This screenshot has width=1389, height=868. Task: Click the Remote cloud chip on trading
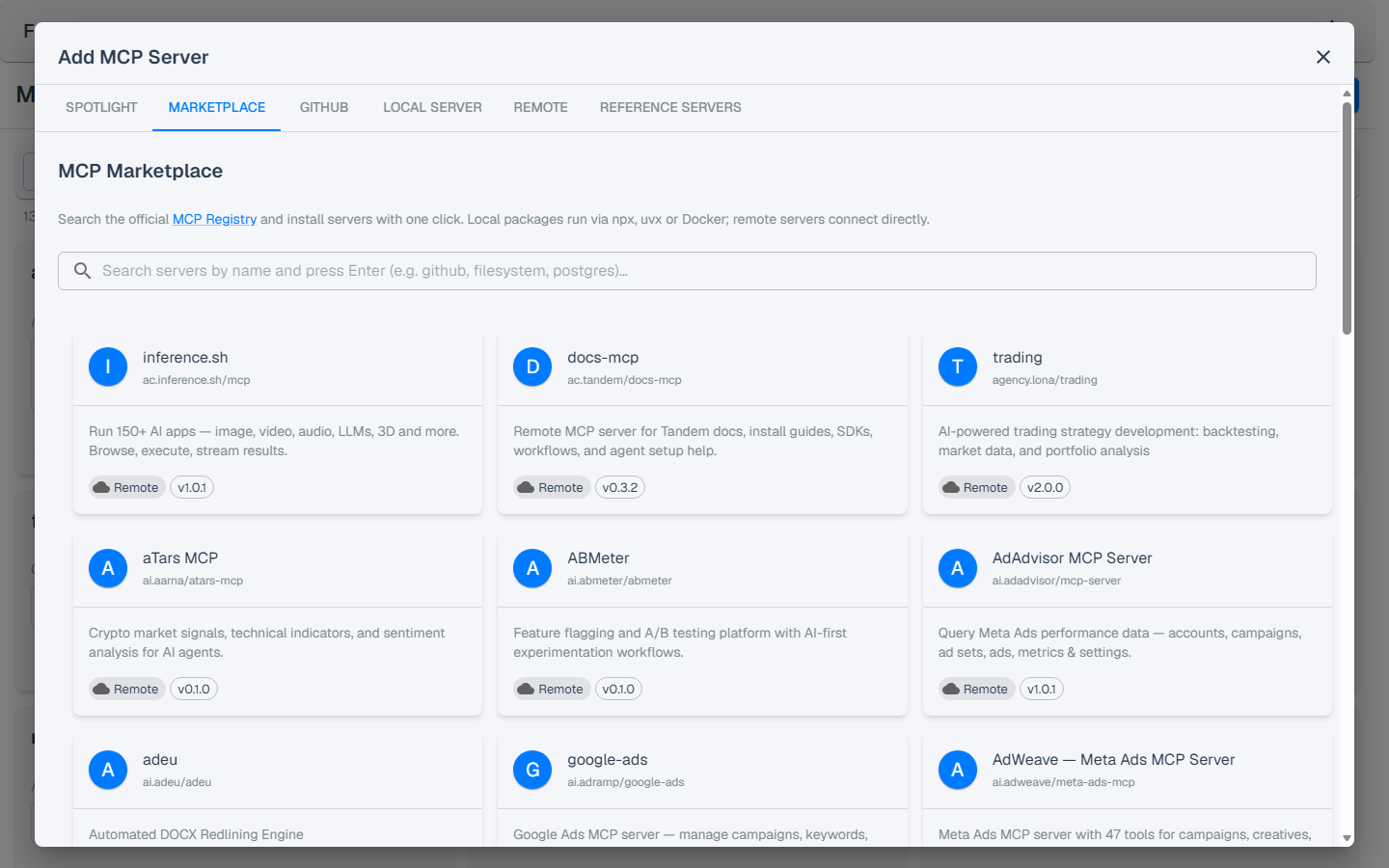[976, 487]
